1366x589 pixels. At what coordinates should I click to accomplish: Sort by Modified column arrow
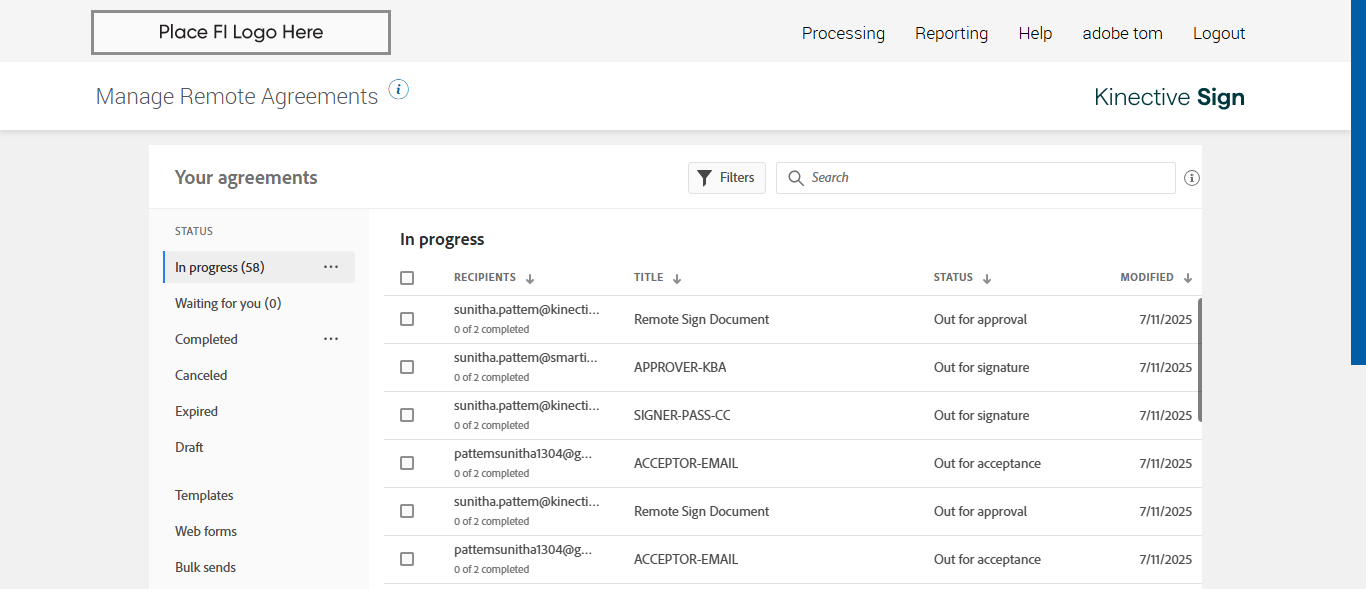(1188, 279)
